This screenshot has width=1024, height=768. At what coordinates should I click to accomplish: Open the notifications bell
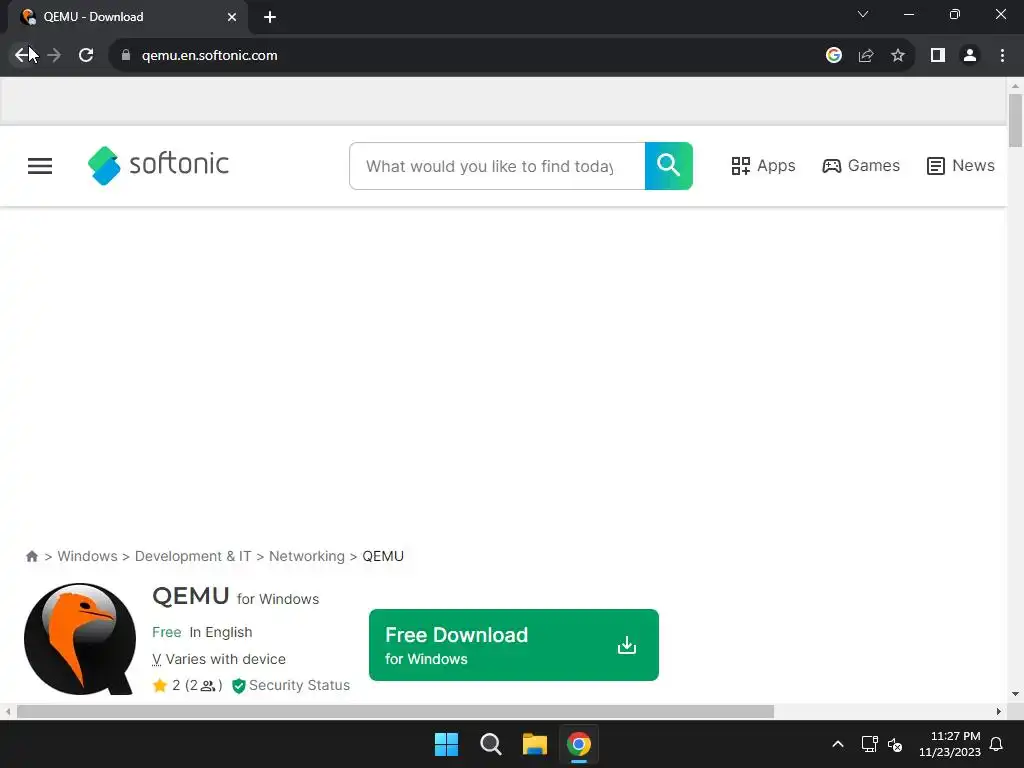[997, 744]
